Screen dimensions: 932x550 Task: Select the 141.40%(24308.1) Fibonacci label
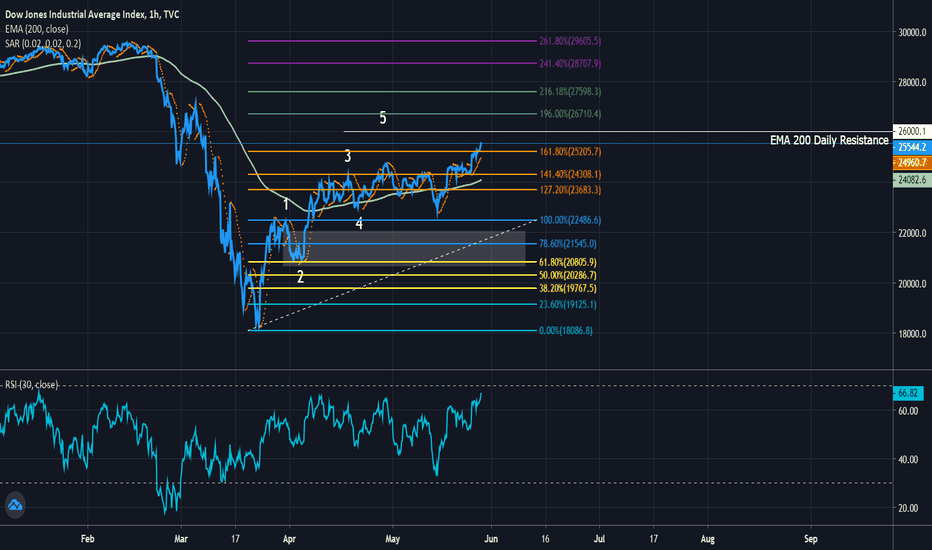pyautogui.click(x=570, y=174)
